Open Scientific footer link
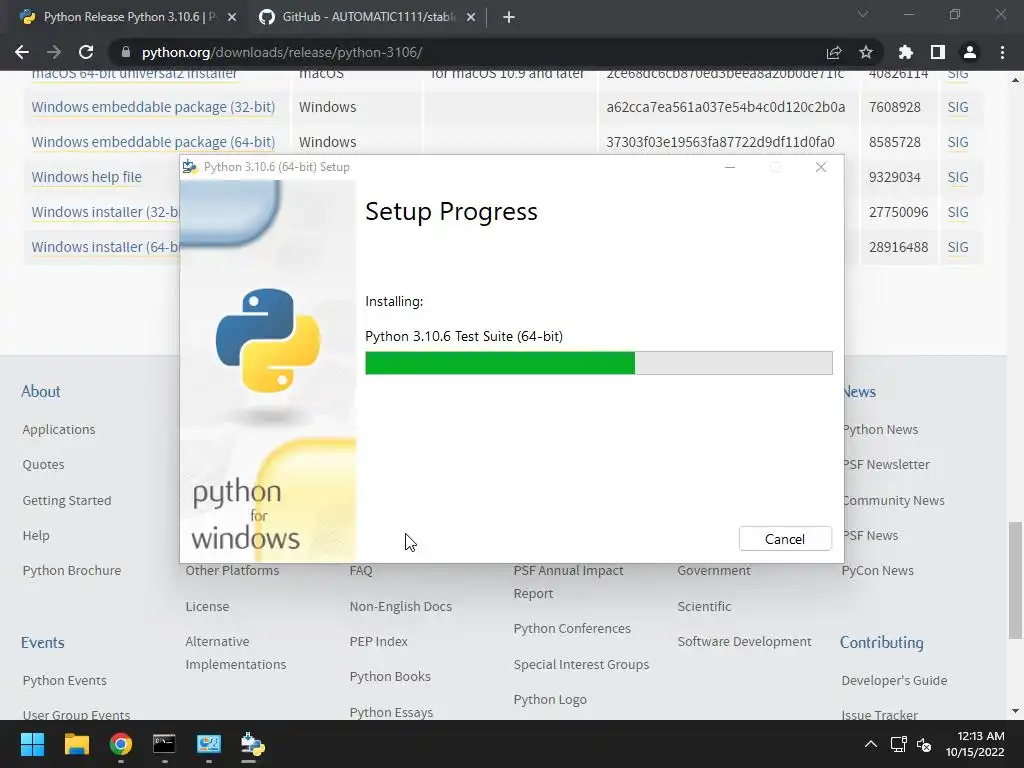1024x768 pixels. click(704, 606)
